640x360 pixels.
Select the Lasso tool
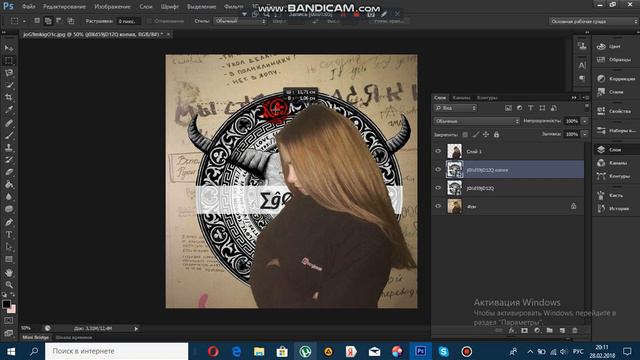[9, 73]
